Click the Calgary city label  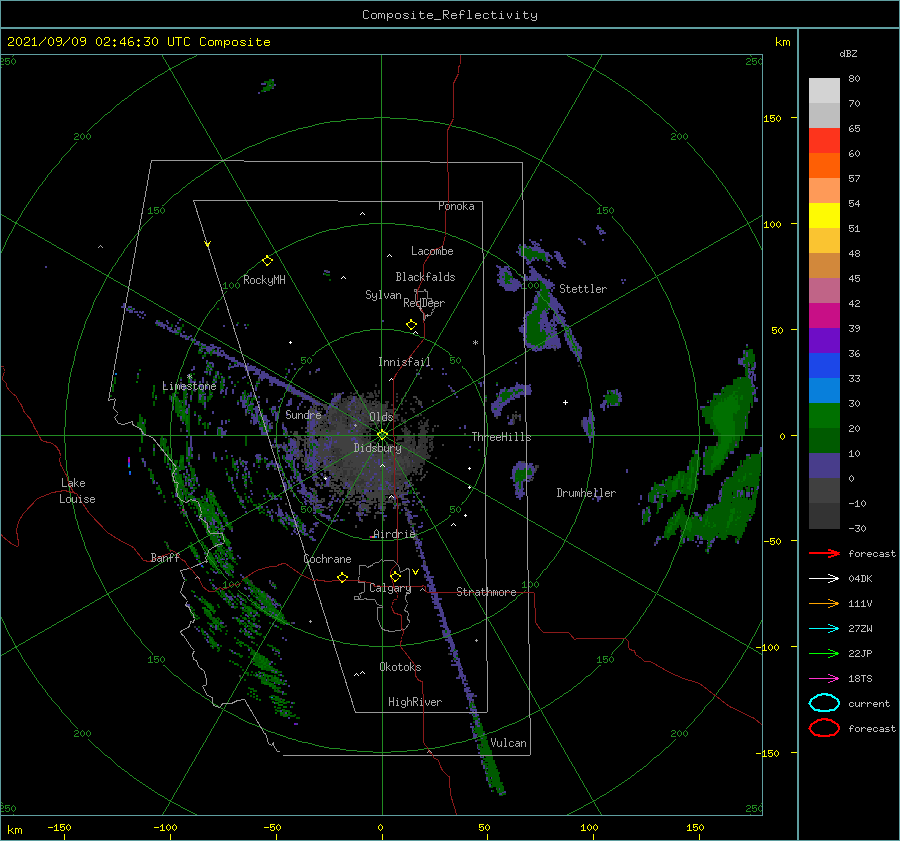point(390,588)
